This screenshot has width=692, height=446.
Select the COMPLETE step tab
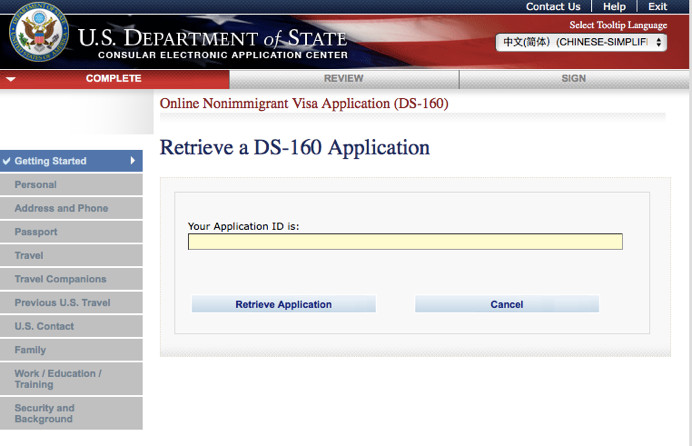pos(114,79)
